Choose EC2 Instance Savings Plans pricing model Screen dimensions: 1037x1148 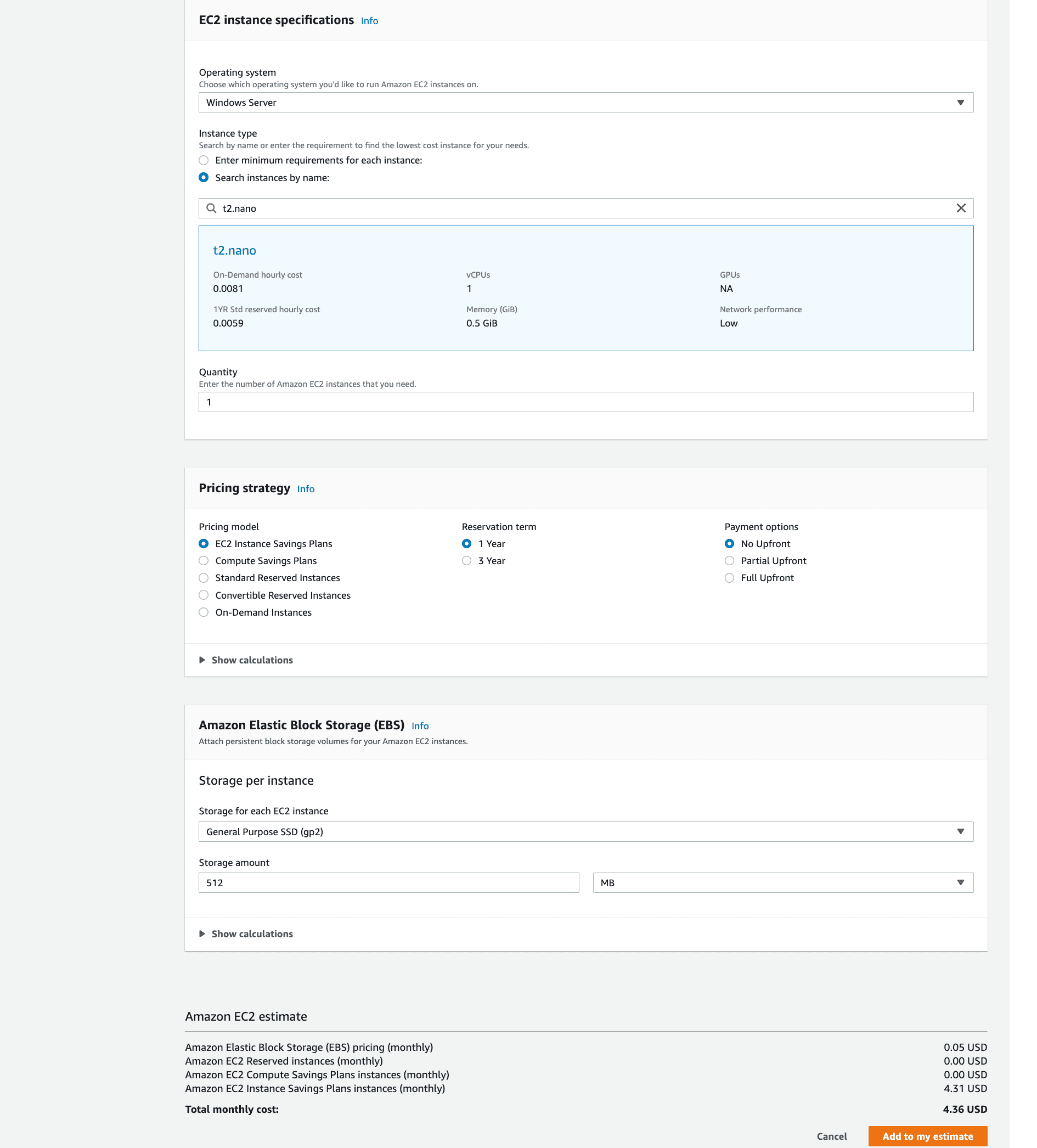204,544
